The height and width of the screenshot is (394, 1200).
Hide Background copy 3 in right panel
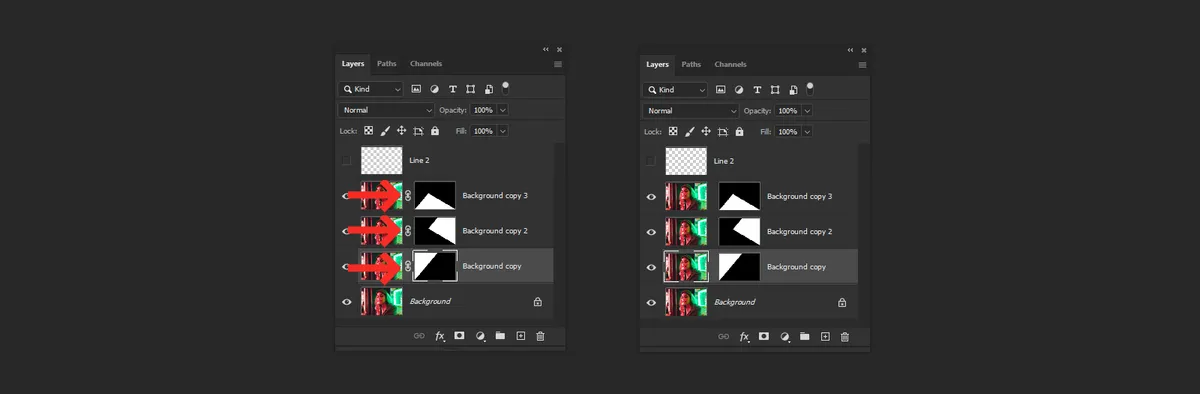click(x=651, y=197)
